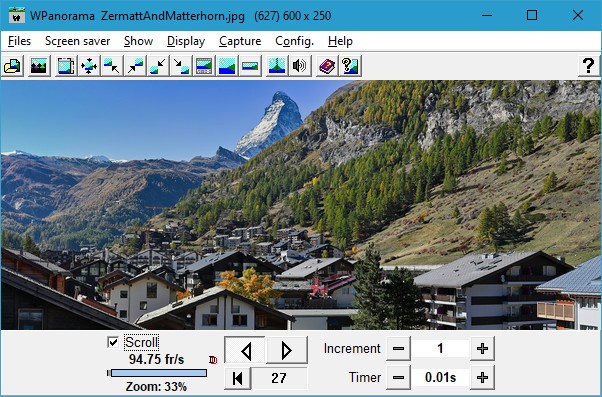Click the 94.75 fr/s frame rate text

pos(157,359)
